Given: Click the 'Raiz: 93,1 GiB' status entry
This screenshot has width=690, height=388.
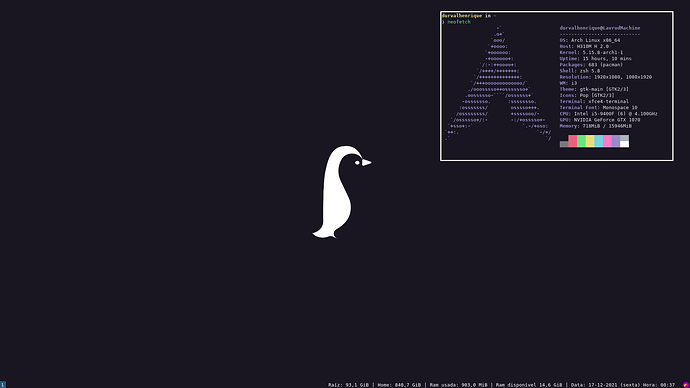Looking at the screenshot, I should click(349, 385).
